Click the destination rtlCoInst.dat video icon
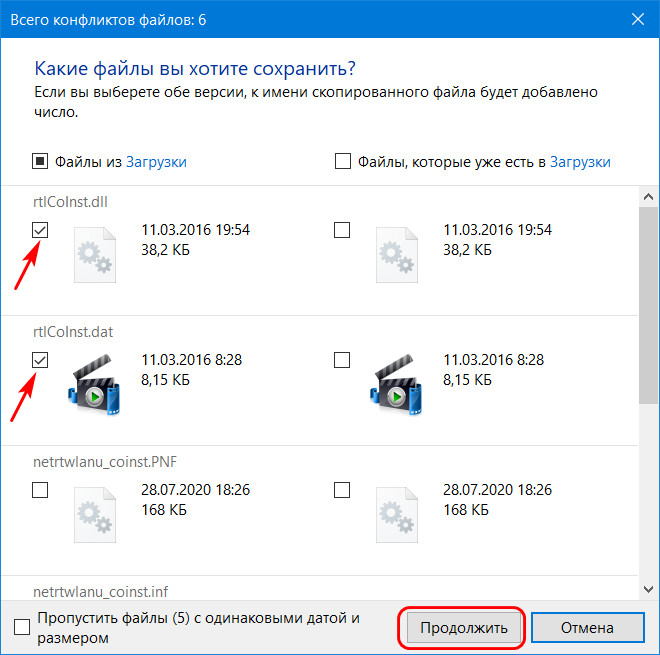Screen dimensions: 660x655 tap(396, 384)
